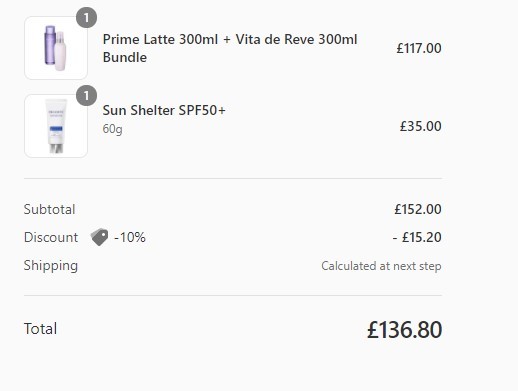Click the £35.00 Sun Shelter price
Viewport: 518px width, 391px height.
(421, 126)
